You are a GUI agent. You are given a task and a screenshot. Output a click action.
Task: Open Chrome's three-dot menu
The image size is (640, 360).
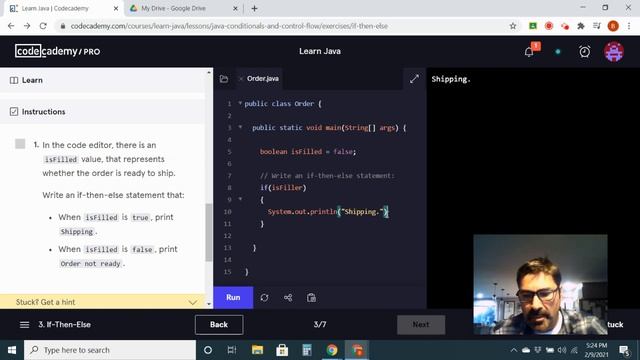(x=629, y=26)
